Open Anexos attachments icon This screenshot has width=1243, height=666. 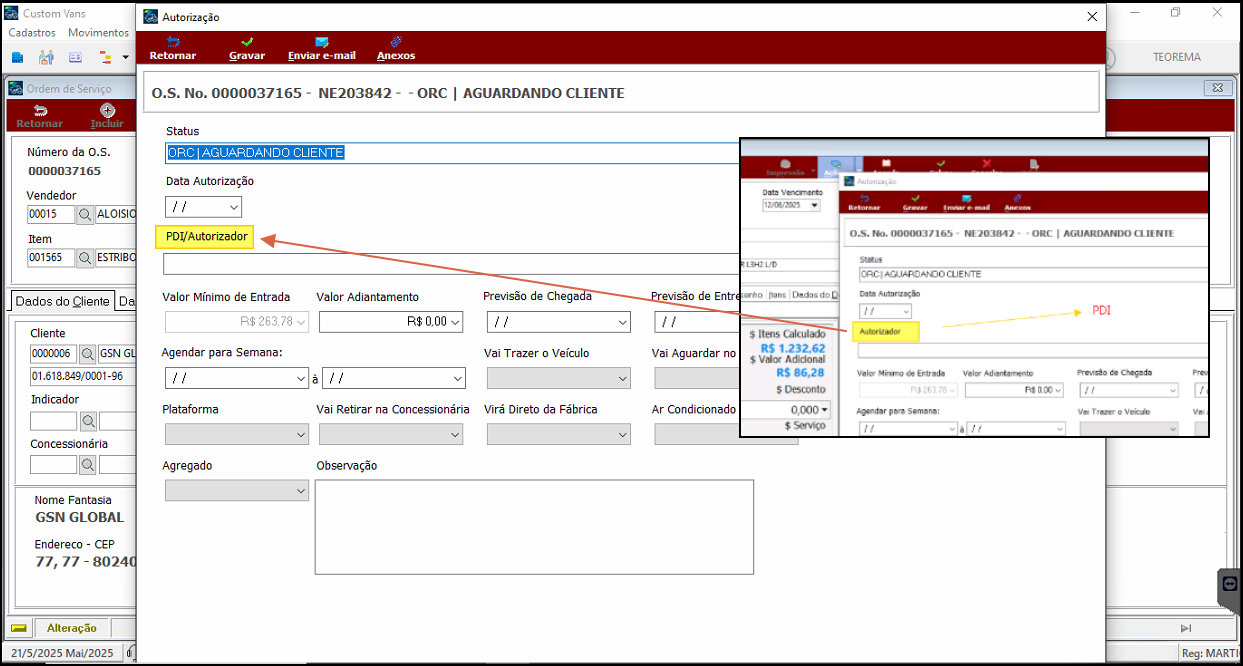pyautogui.click(x=396, y=42)
